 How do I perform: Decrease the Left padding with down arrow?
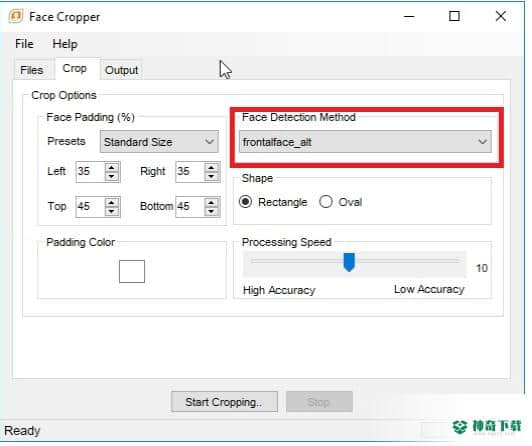coord(112,176)
